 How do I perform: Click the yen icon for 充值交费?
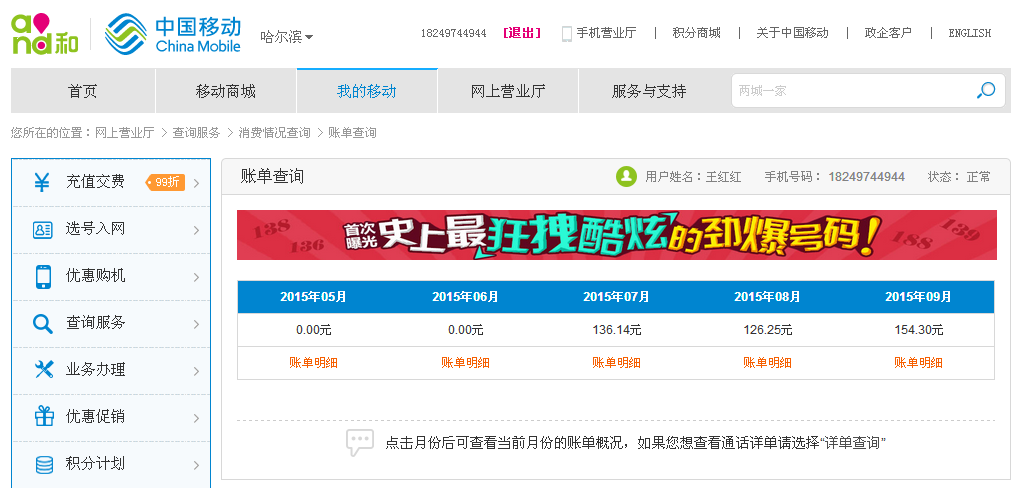42,182
